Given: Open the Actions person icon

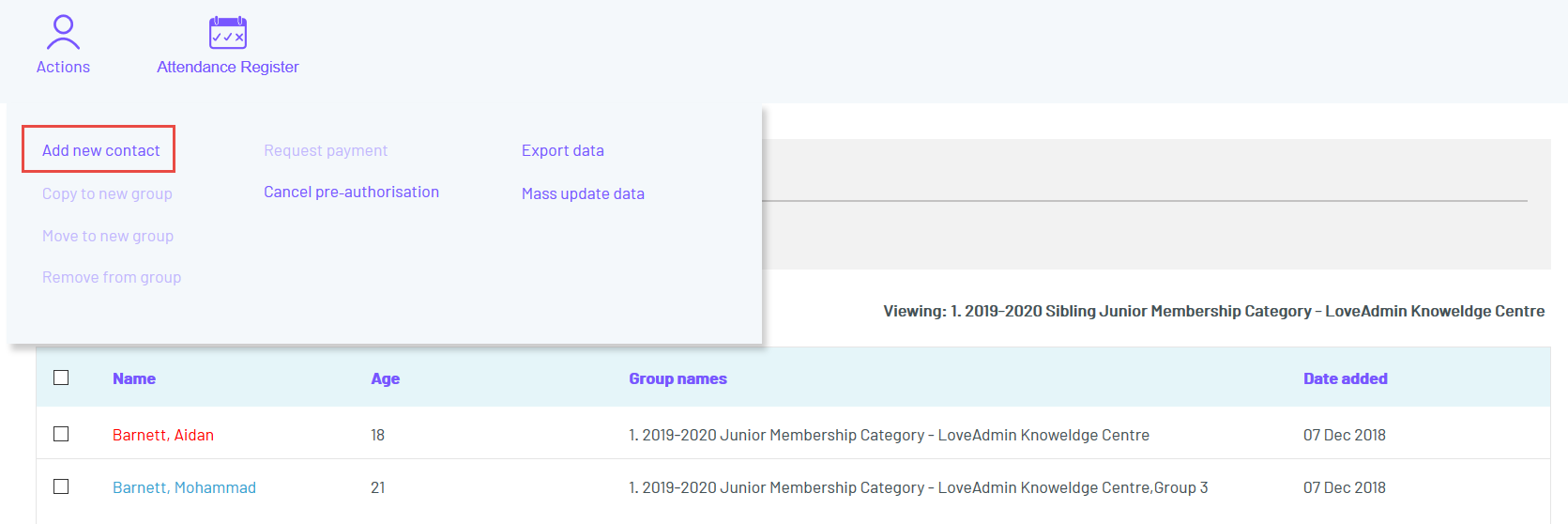Looking at the screenshot, I should [63, 33].
